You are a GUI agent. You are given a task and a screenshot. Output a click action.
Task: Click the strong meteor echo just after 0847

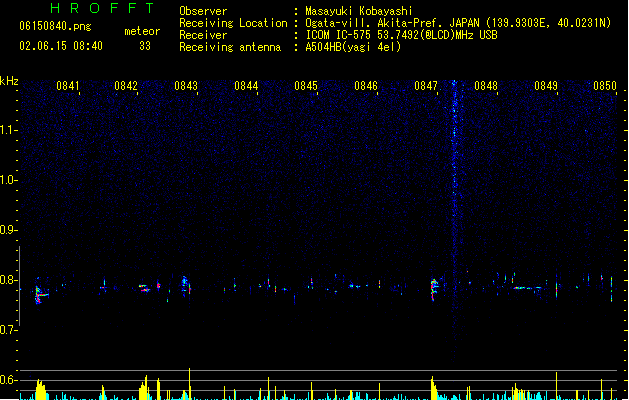pos(434,289)
